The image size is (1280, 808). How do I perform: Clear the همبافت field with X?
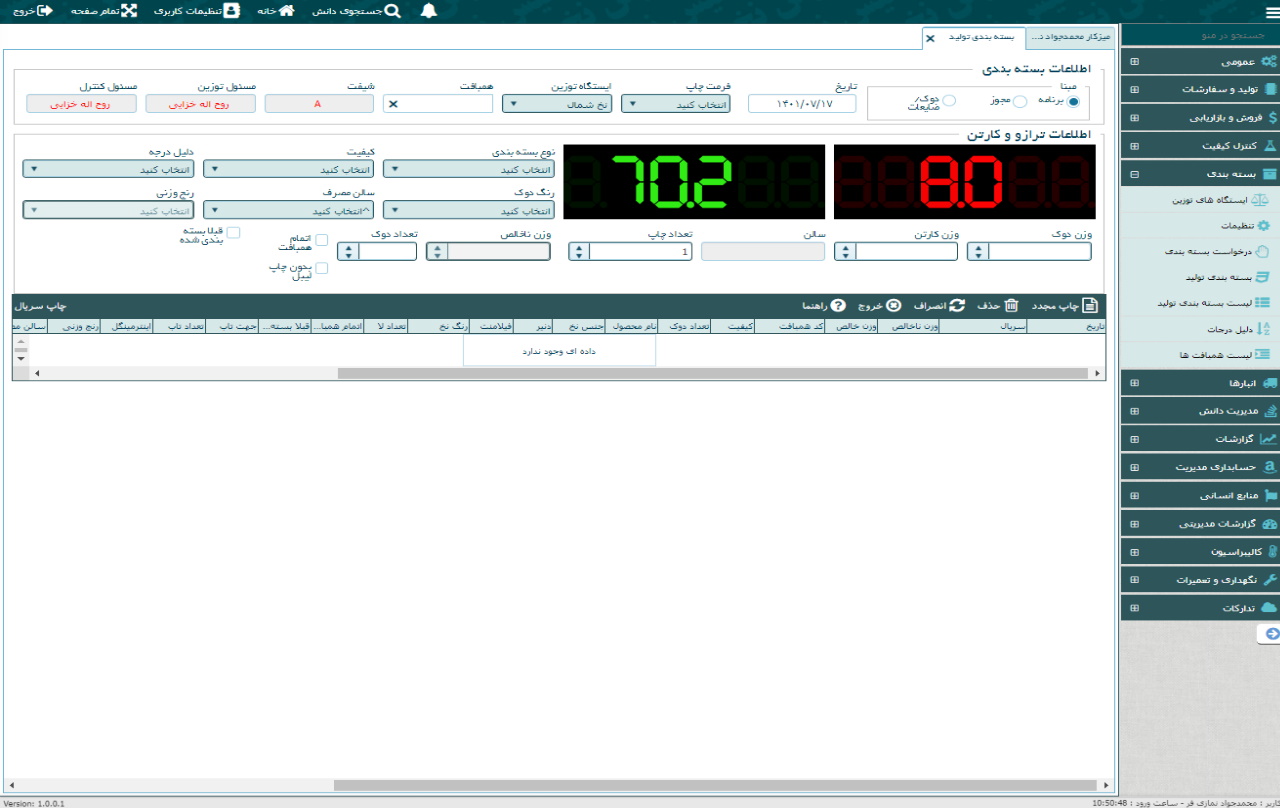click(393, 104)
